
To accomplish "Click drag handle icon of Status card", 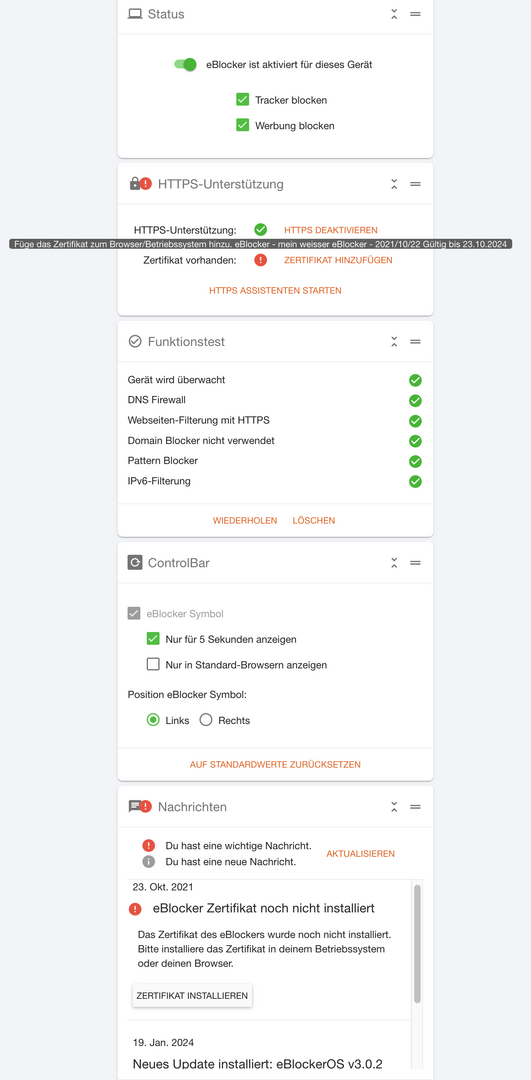I will (x=415, y=14).
